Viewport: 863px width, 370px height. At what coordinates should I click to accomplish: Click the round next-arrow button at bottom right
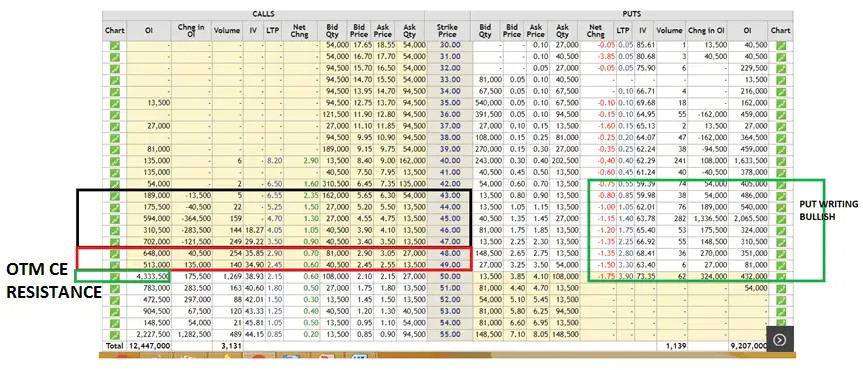pos(779,340)
